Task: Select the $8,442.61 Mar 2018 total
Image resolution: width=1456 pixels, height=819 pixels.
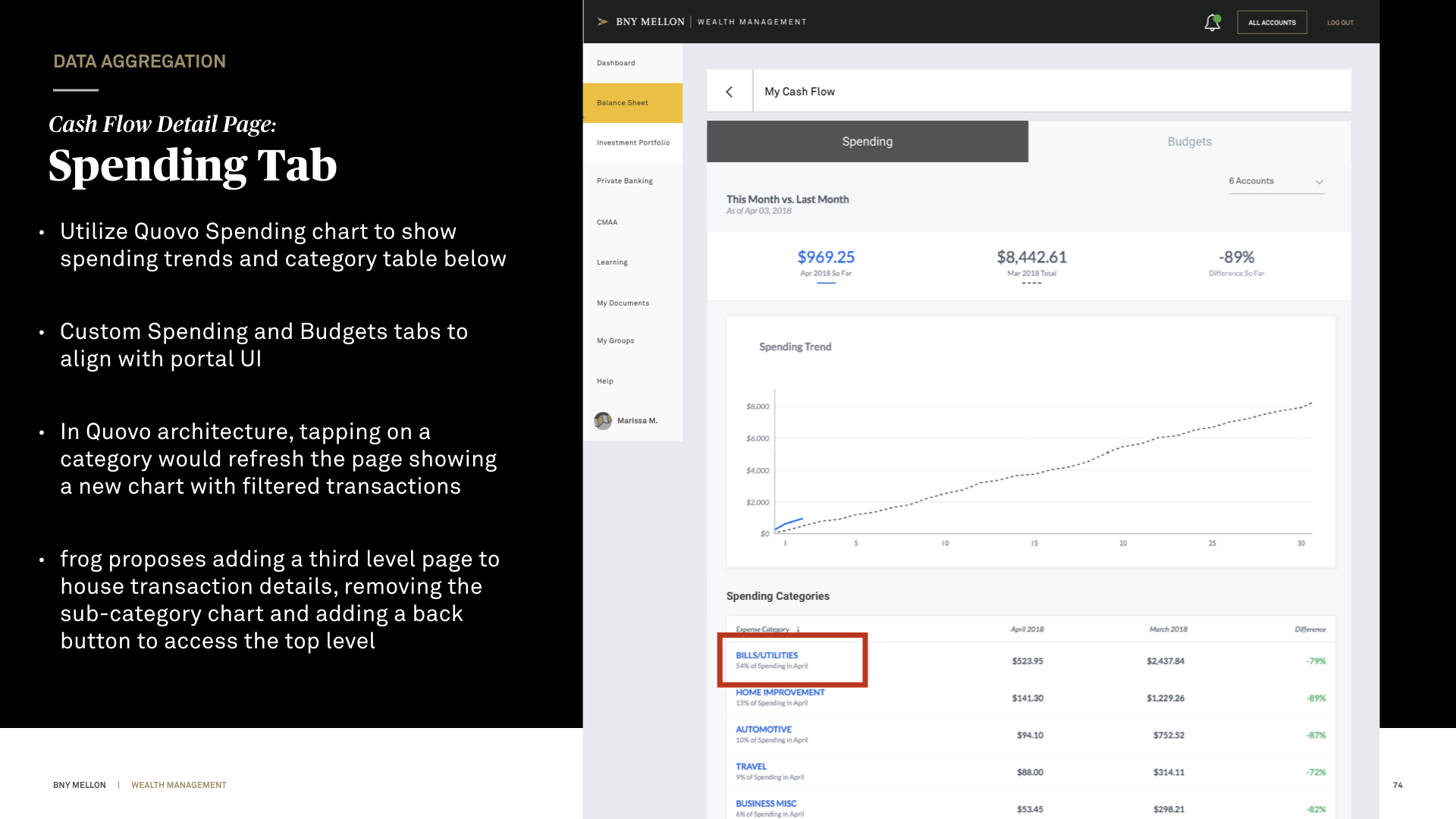Action: tap(1031, 258)
